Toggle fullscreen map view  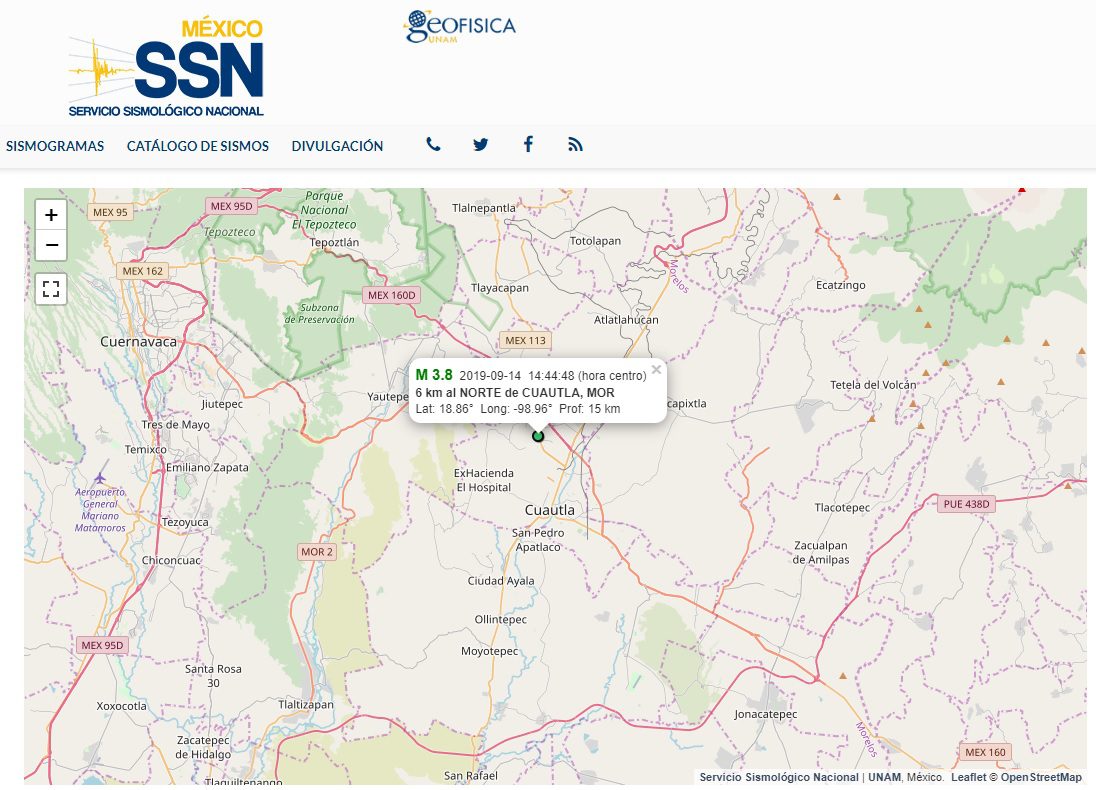click(x=51, y=289)
